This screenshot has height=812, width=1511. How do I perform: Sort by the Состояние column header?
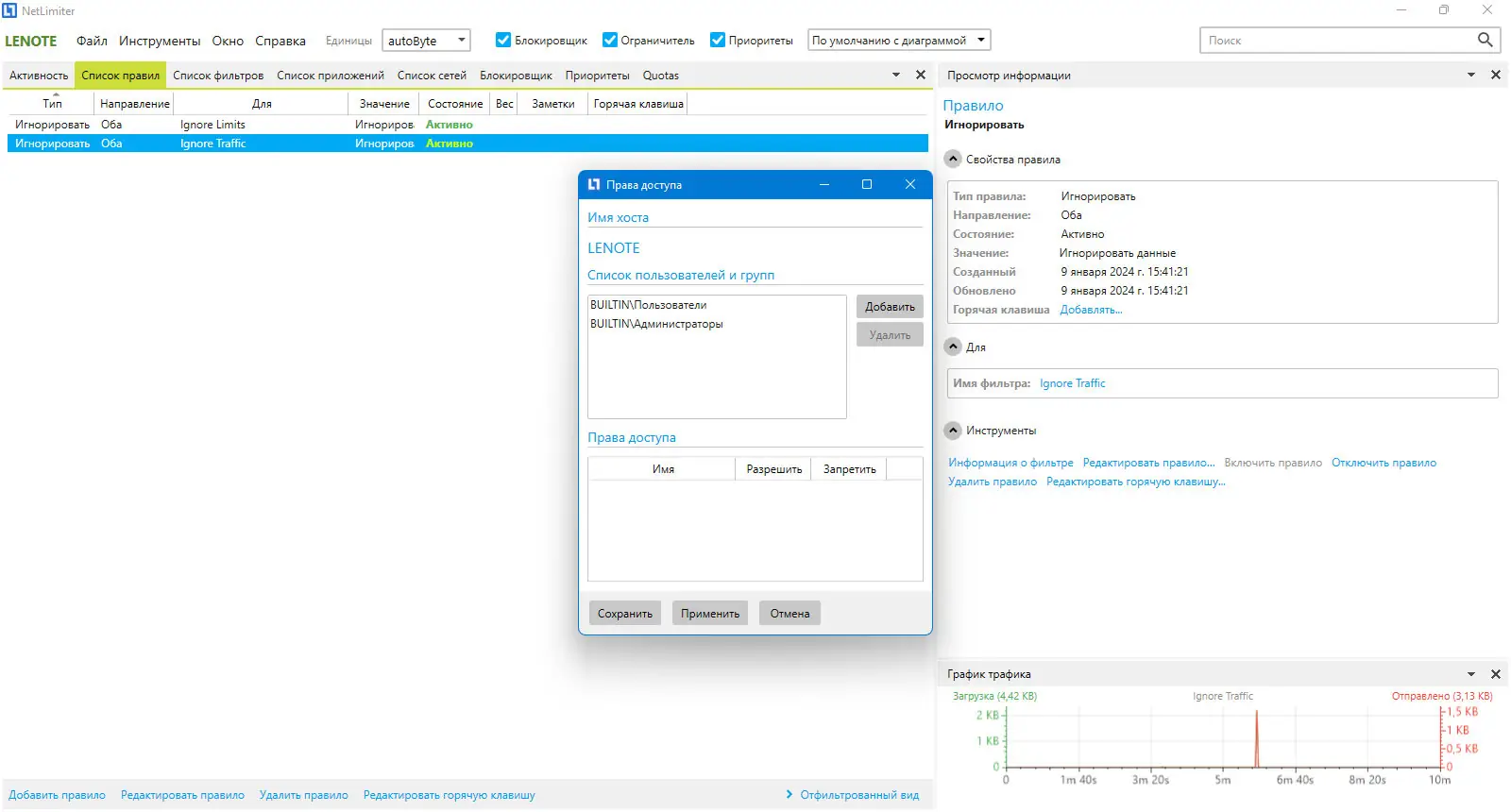point(455,104)
